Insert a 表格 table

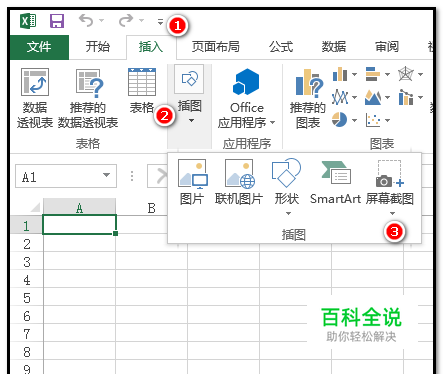pos(142,91)
